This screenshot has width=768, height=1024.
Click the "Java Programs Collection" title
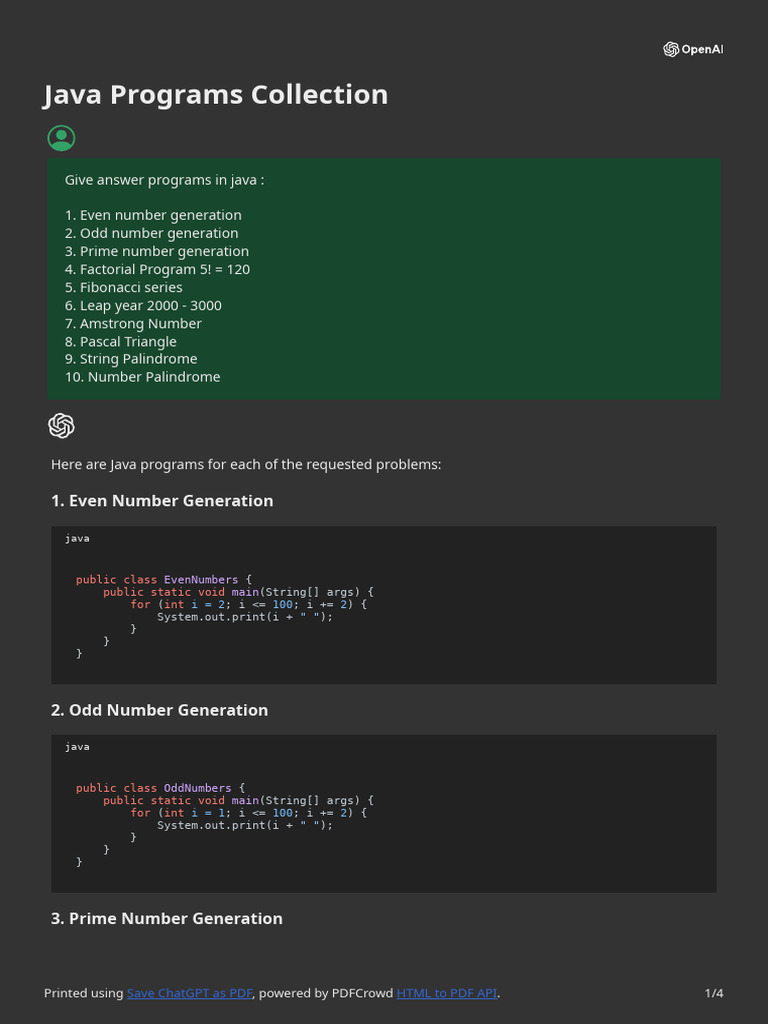pos(216,95)
